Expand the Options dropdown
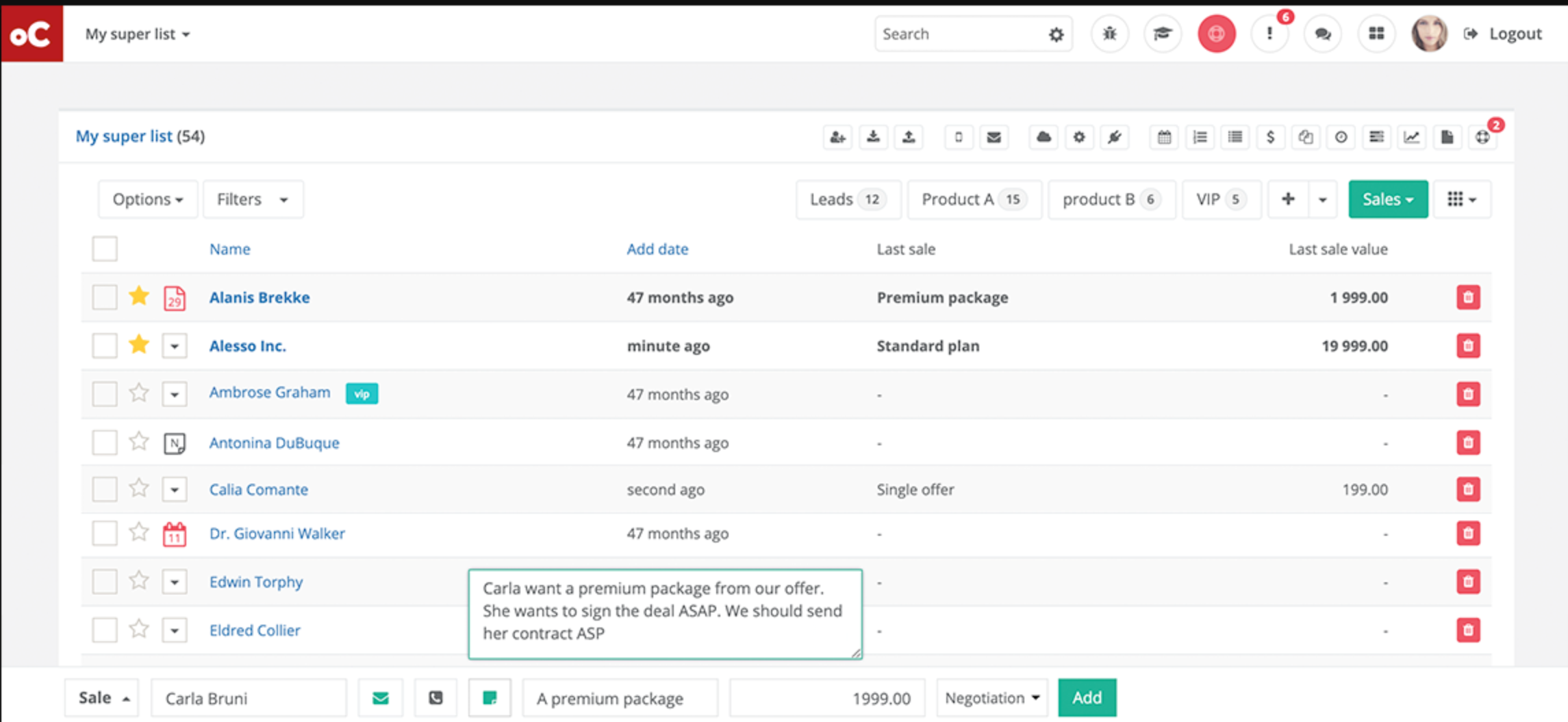 [x=147, y=199]
